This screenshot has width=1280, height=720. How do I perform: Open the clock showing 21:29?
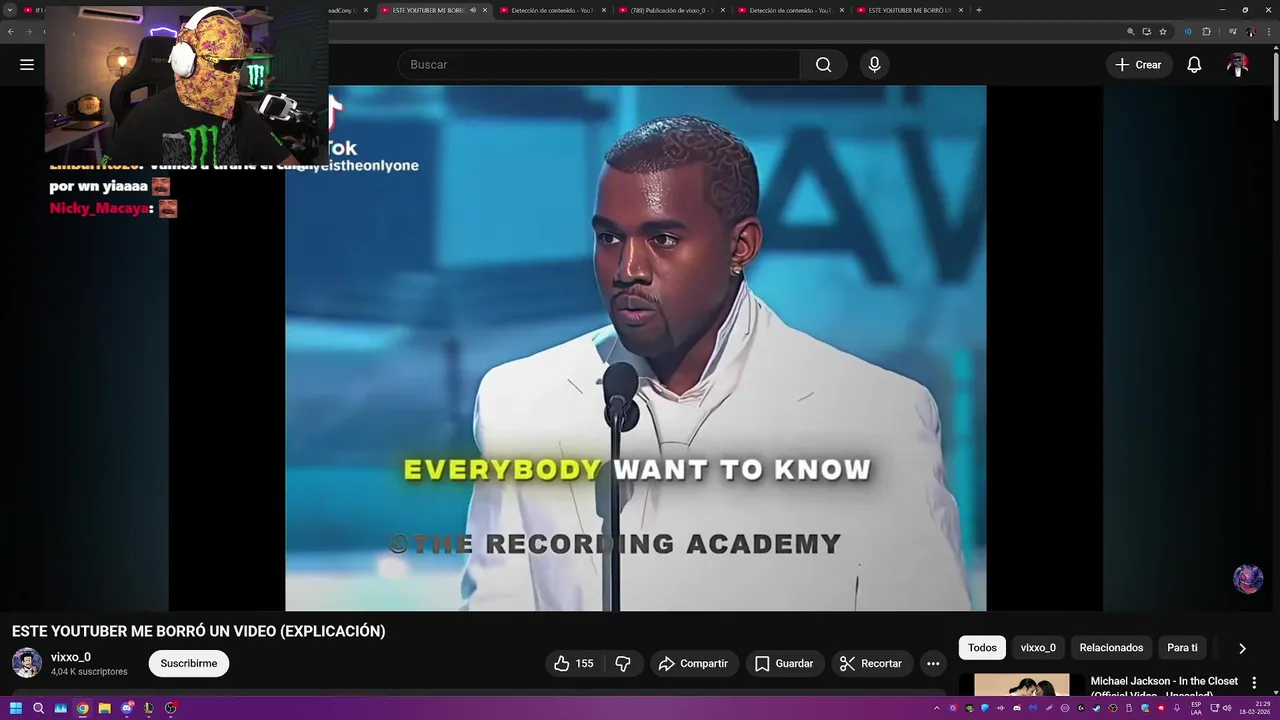(1256, 708)
